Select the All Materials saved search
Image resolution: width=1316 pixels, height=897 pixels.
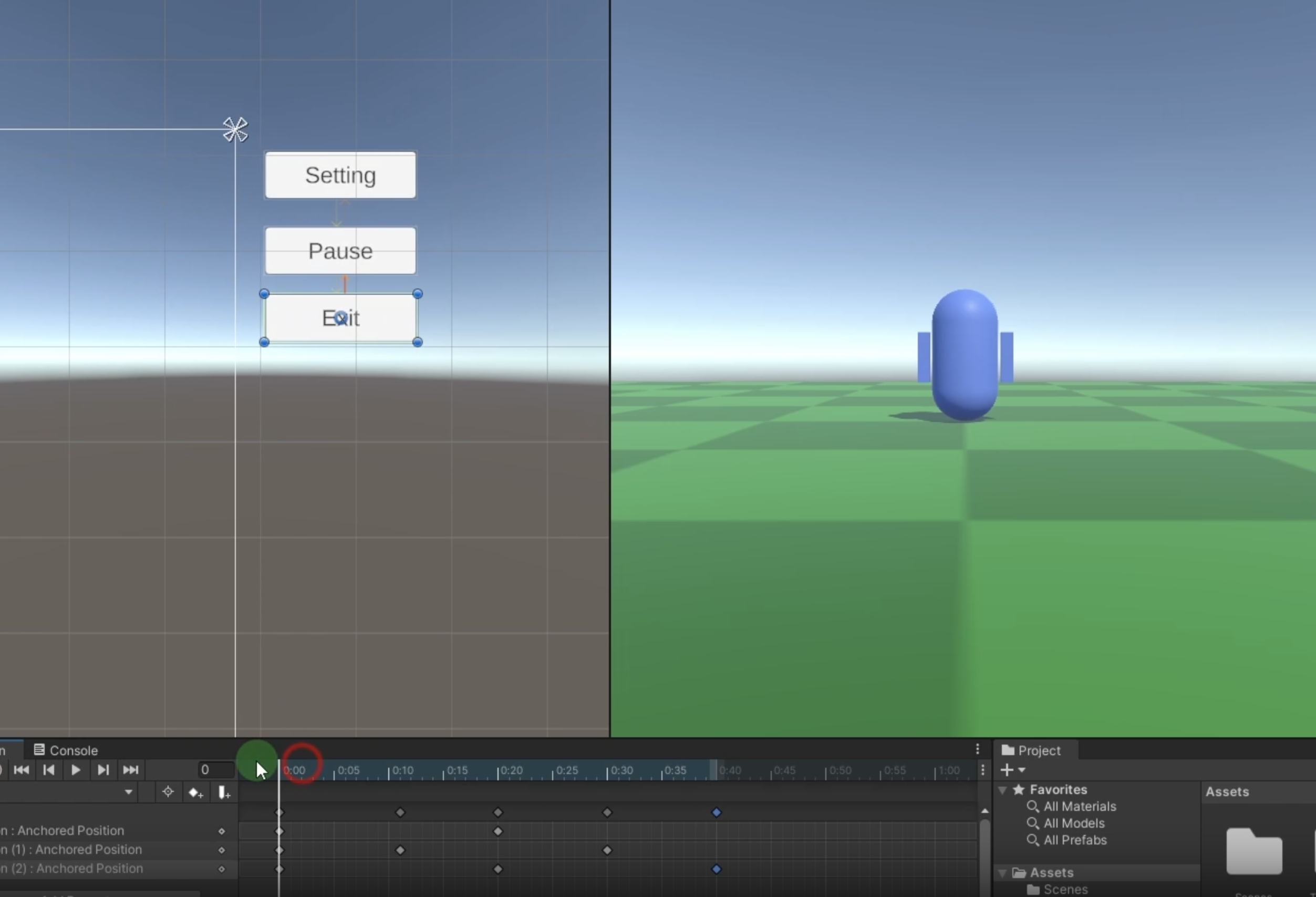tap(1079, 807)
